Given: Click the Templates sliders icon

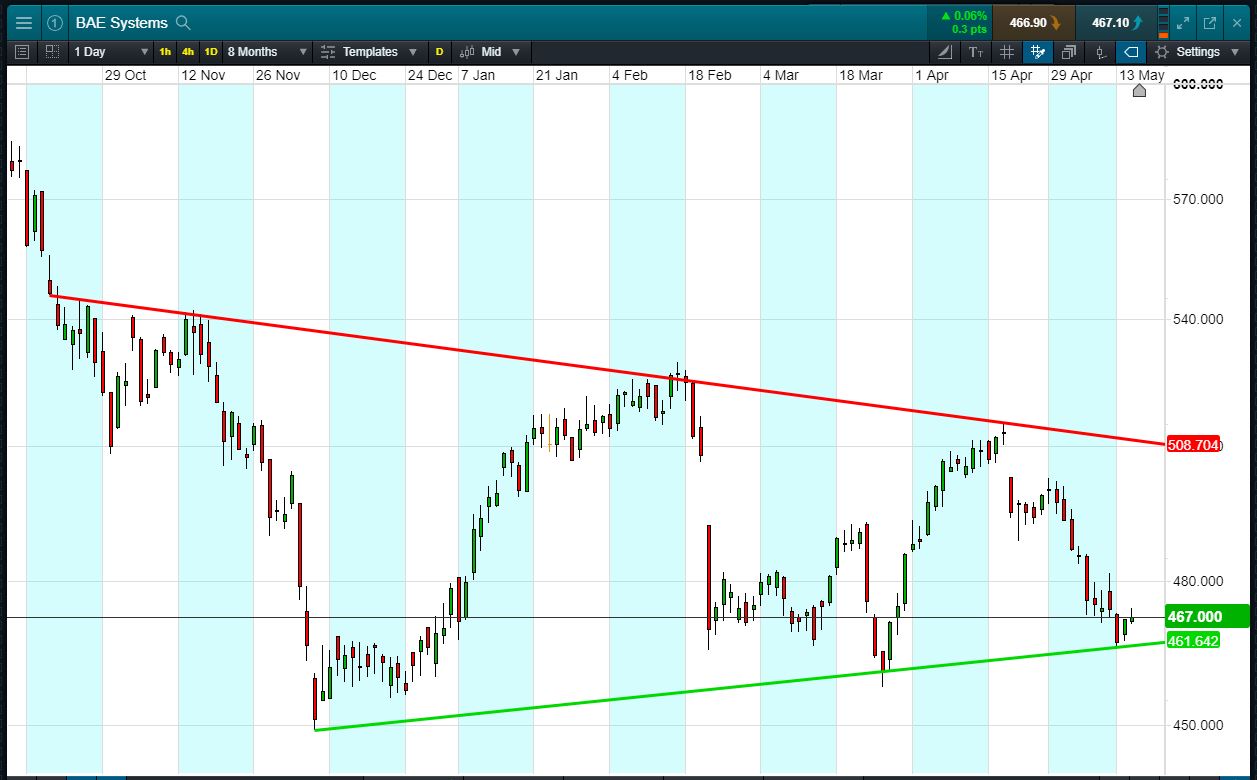Looking at the screenshot, I should coord(328,51).
